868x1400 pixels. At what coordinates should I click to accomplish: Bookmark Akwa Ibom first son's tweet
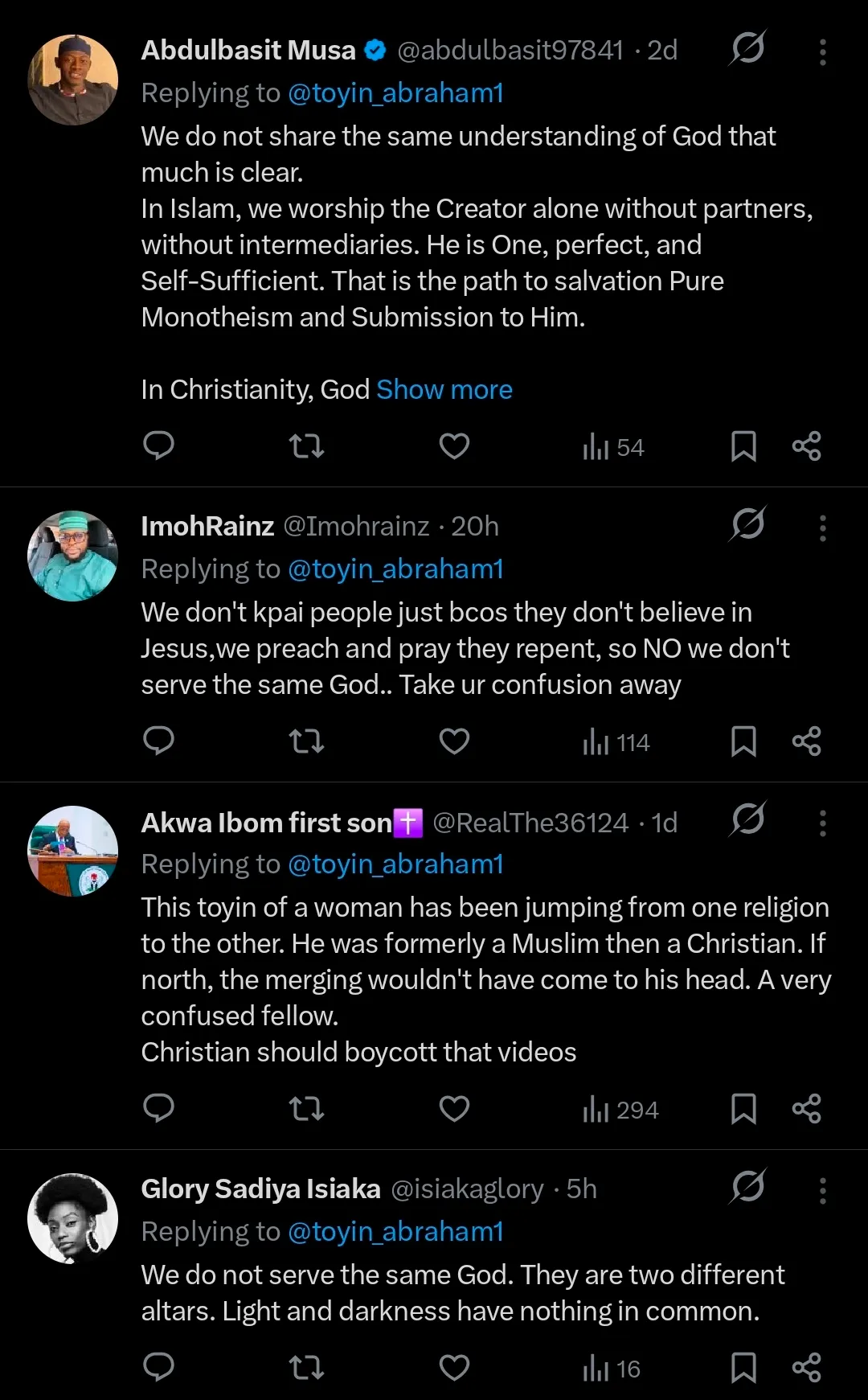(x=743, y=1109)
